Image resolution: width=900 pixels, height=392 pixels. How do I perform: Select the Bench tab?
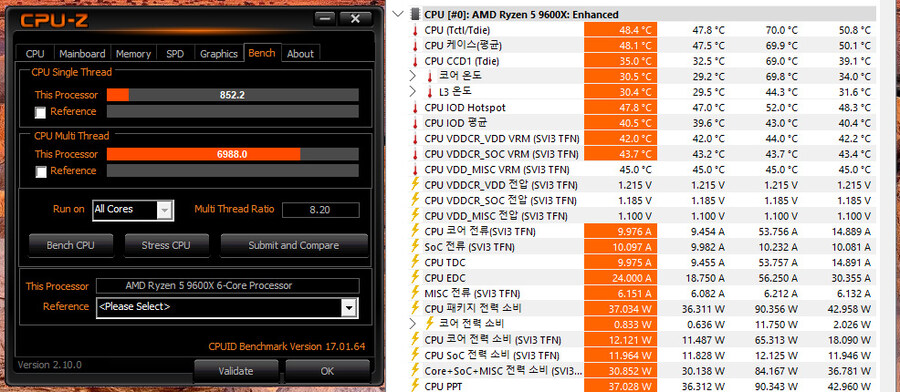262,53
